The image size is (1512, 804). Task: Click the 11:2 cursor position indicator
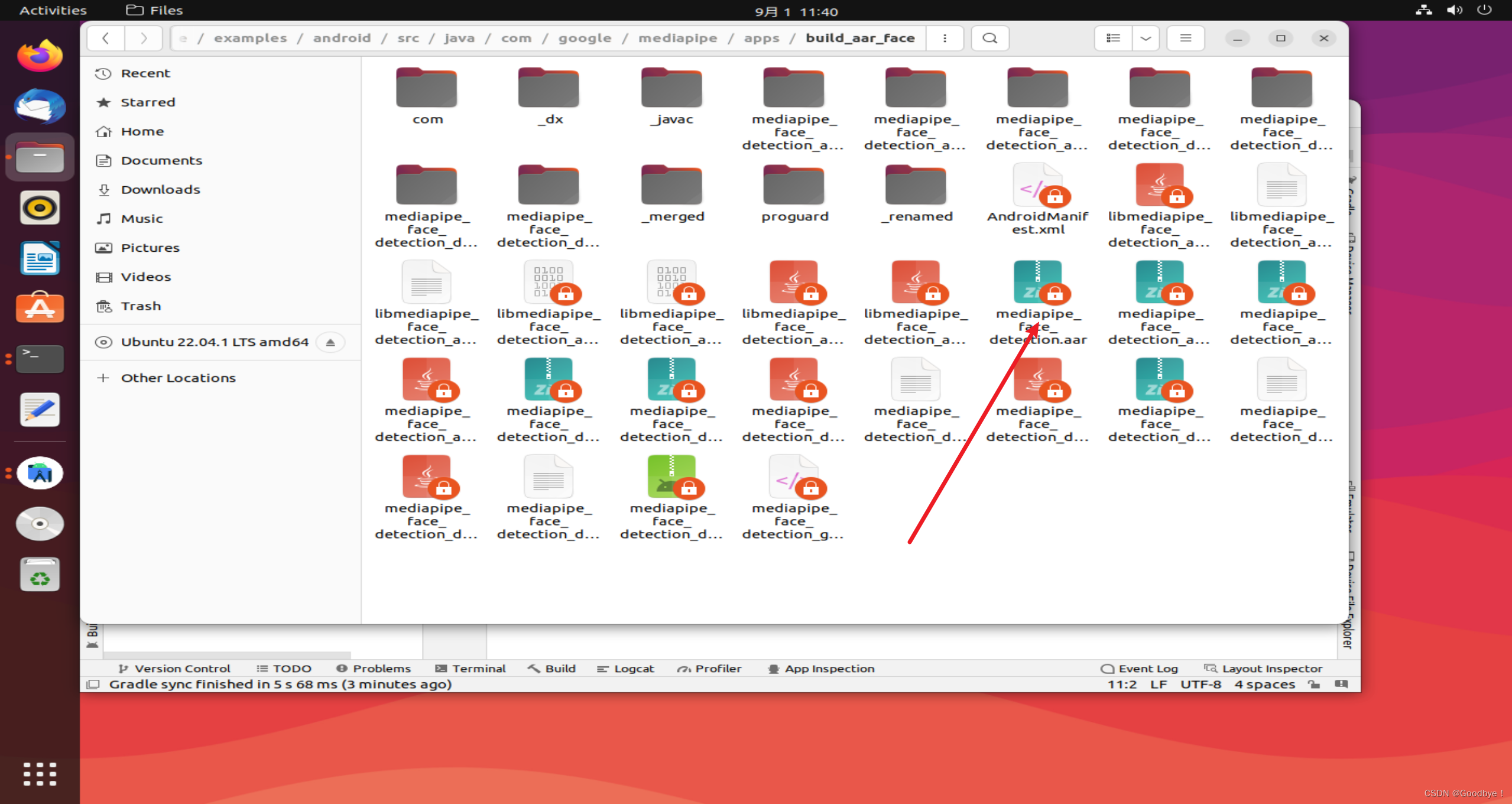pos(1122,685)
